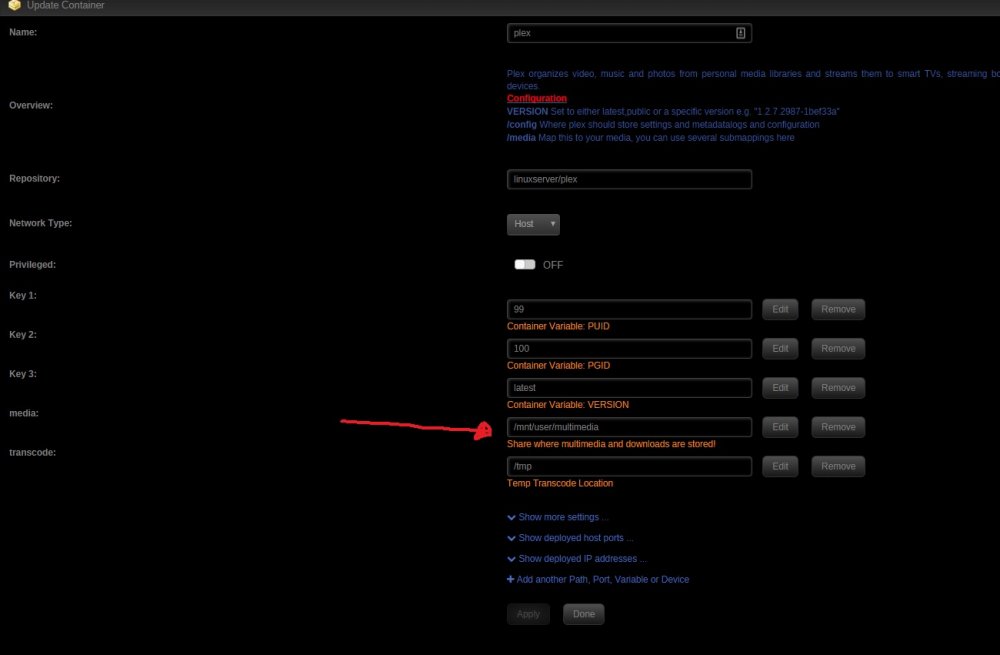Click the media field /mnt/user/multimedia
1000x655 pixels.
pyautogui.click(x=629, y=427)
